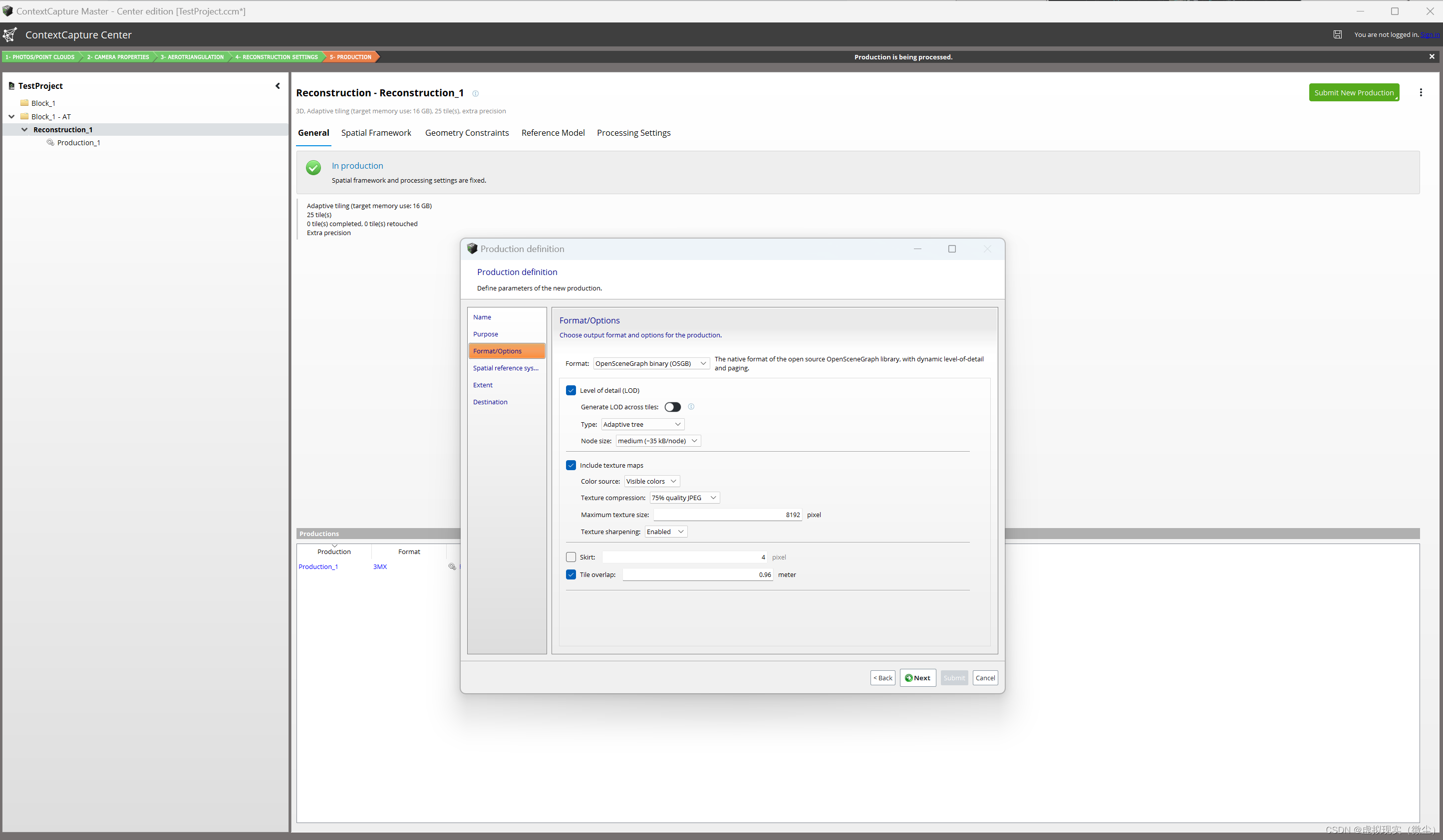Expand the Node size dropdown

(x=657, y=441)
